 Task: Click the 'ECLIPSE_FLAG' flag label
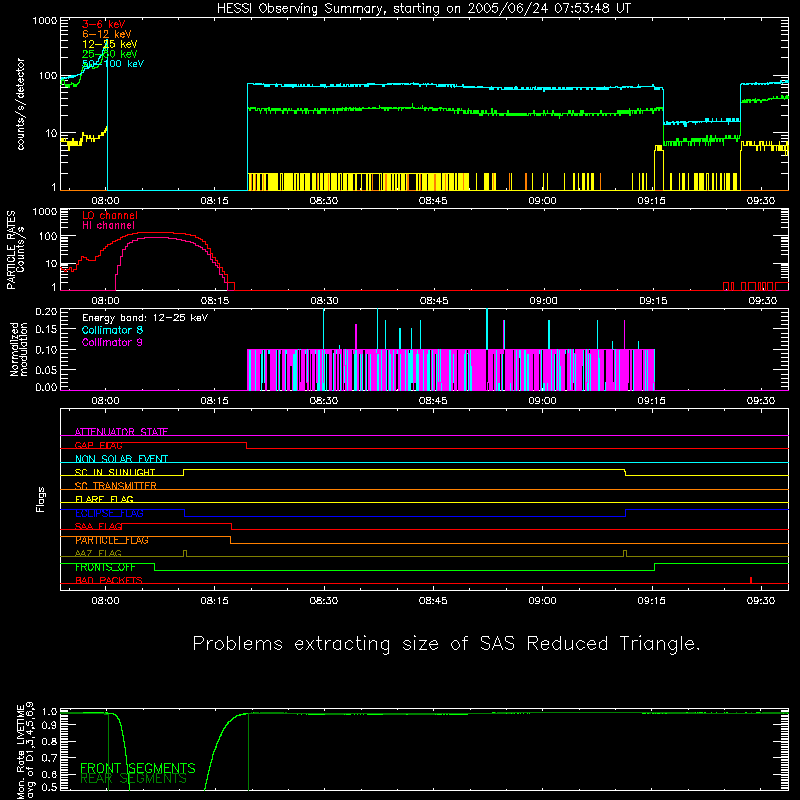109,513
